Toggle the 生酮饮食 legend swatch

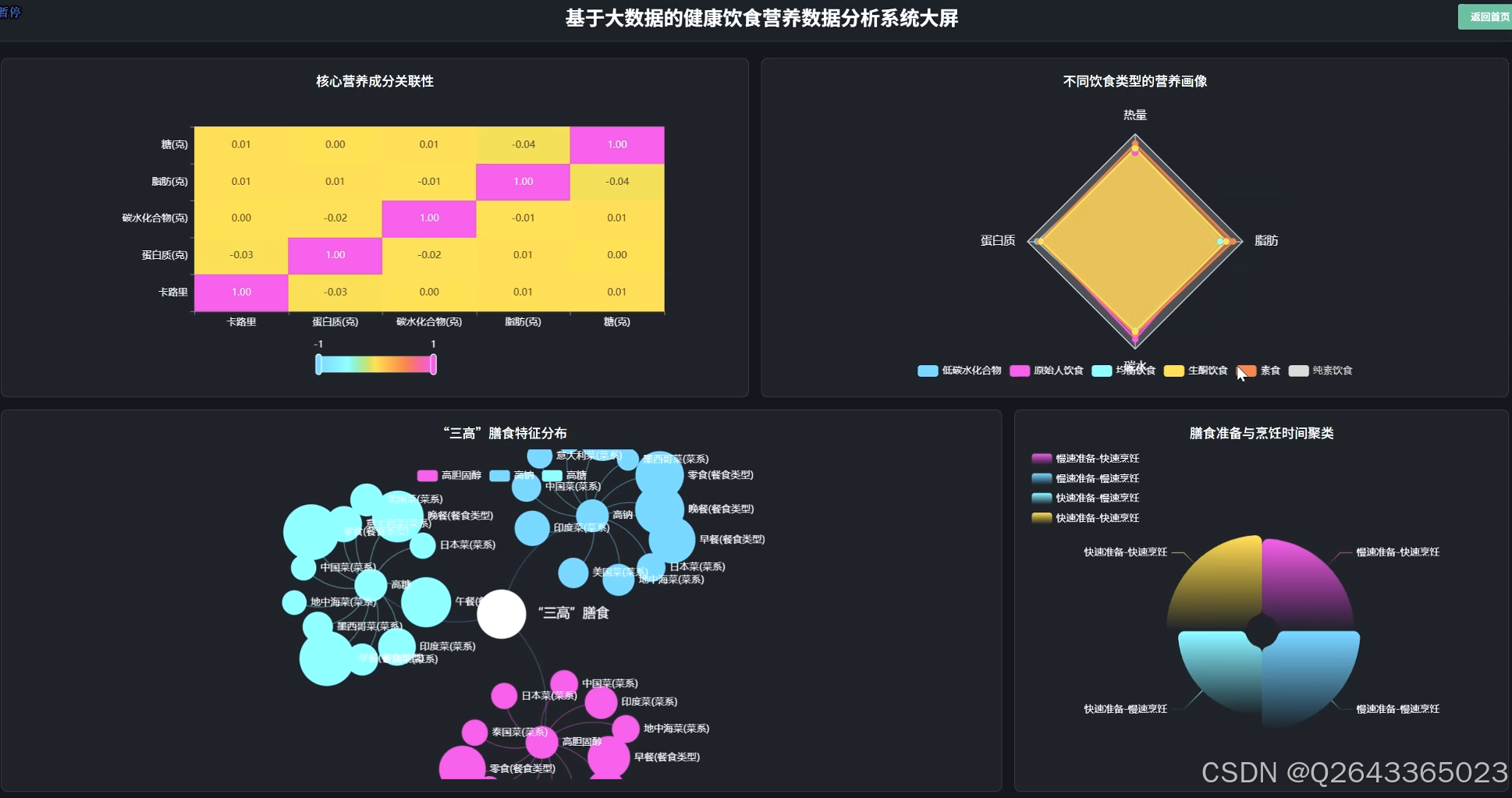1174,371
